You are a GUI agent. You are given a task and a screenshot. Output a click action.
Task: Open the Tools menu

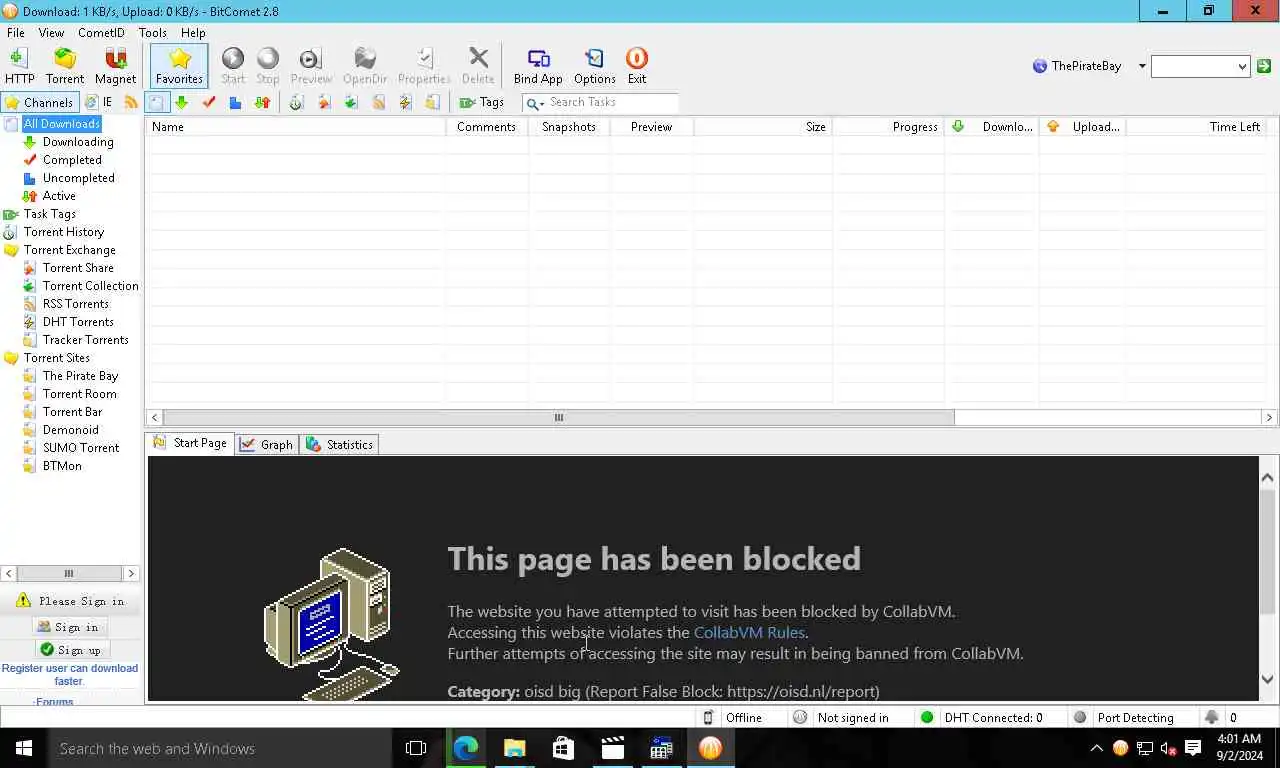pos(153,33)
